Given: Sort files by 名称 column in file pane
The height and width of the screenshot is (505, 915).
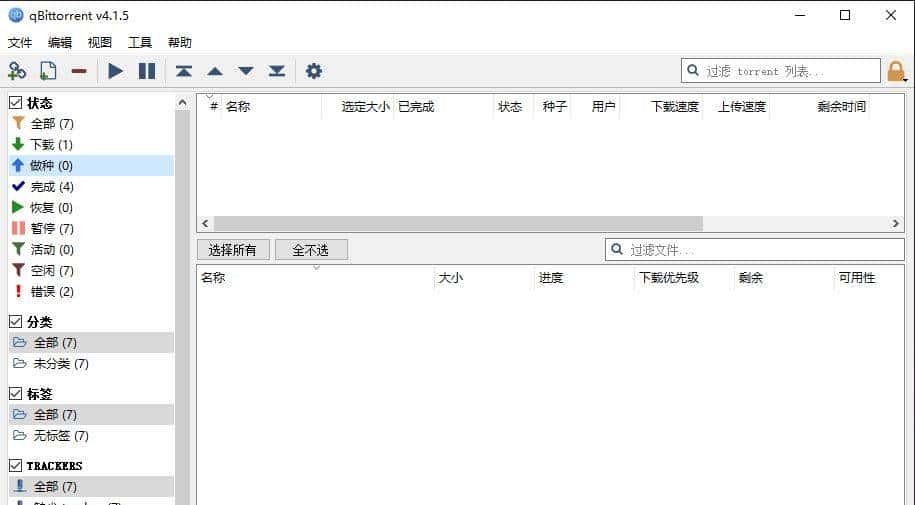Looking at the screenshot, I should point(316,278).
